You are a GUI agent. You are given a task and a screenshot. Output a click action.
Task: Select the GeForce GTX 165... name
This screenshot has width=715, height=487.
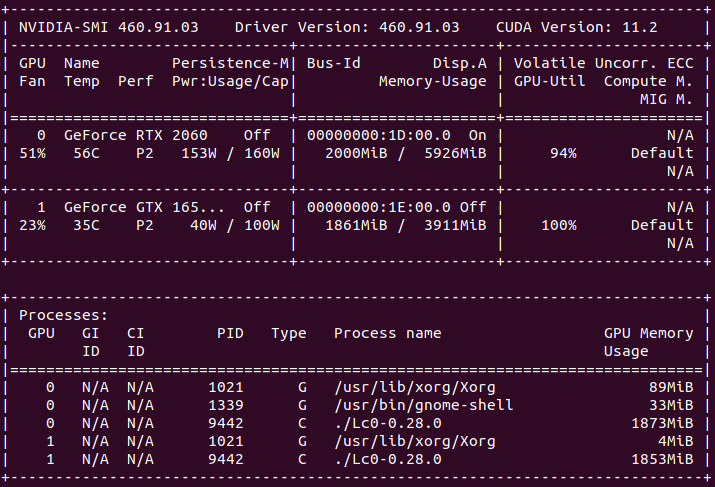coord(144,207)
